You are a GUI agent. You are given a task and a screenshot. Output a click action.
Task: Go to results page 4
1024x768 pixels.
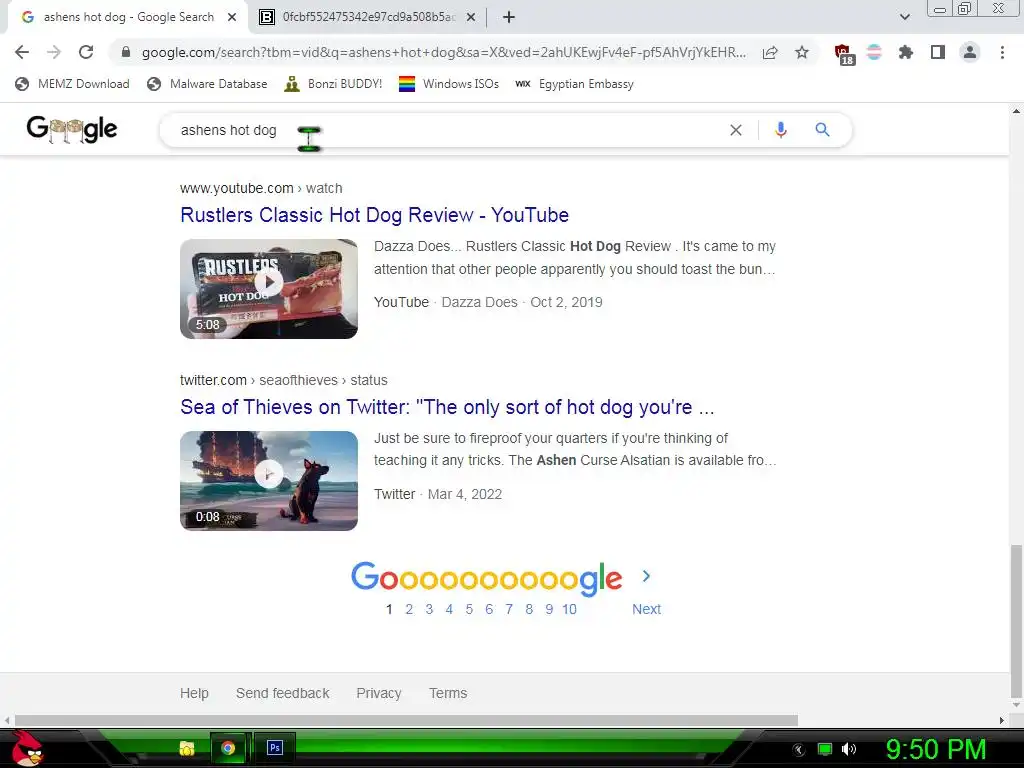pos(449,609)
